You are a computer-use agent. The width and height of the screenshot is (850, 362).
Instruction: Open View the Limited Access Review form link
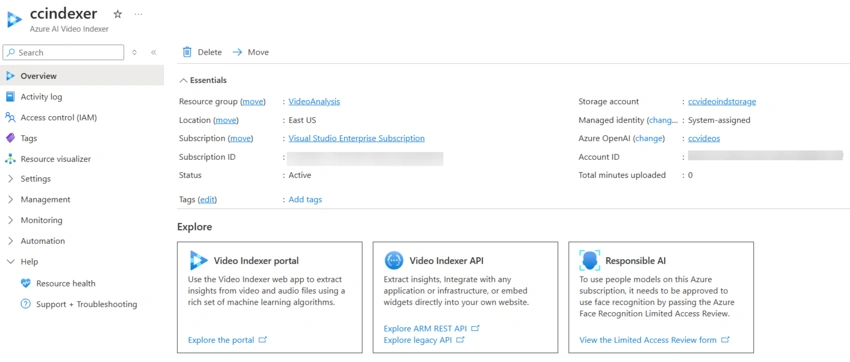coord(648,340)
